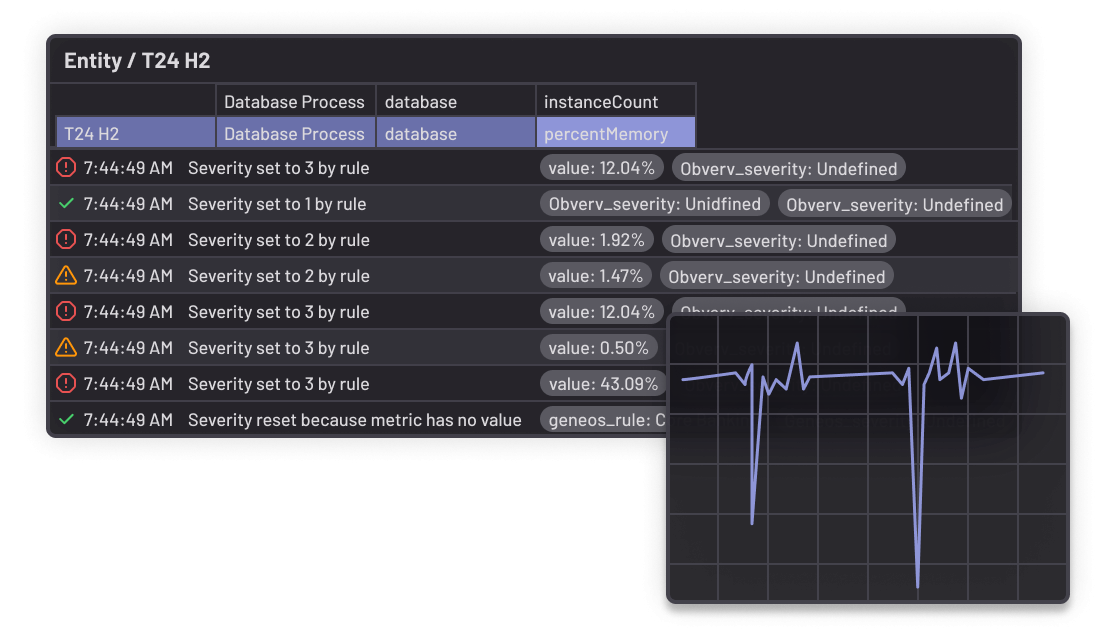Viewport: 1116px width, 638px height.
Task: Click the first "Obverv_severity: Undefined" pill
Action: tap(788, 167)
